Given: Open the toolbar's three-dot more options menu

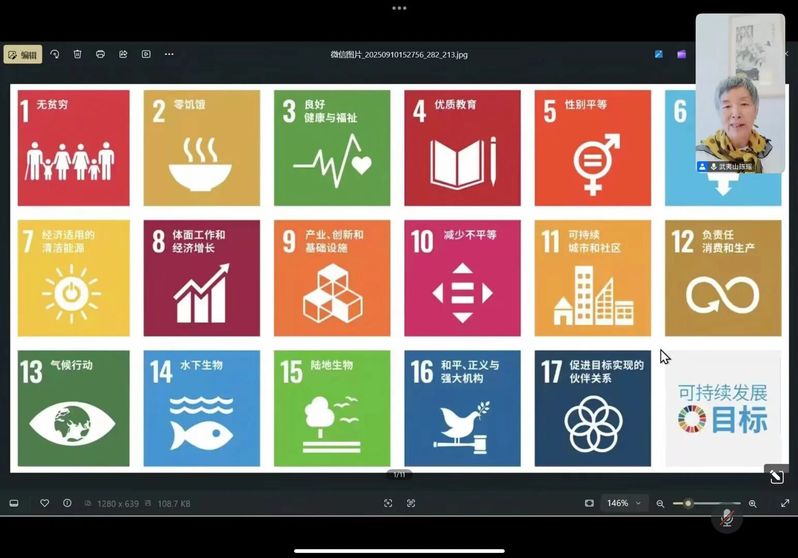Looking at the screenshot, I should click(x=169, y=54).
